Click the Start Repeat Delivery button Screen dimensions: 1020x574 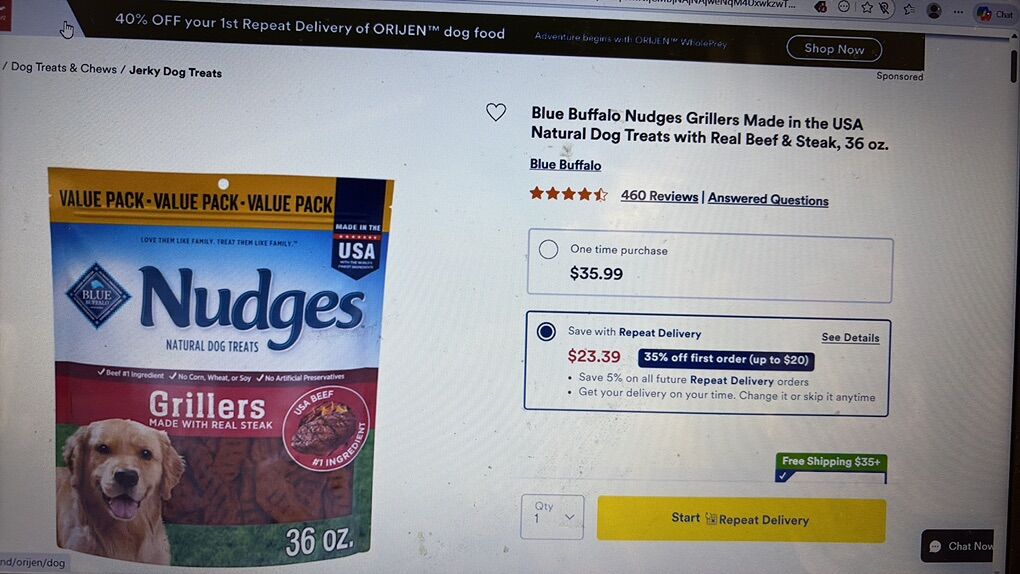click(x=741, y=519)
